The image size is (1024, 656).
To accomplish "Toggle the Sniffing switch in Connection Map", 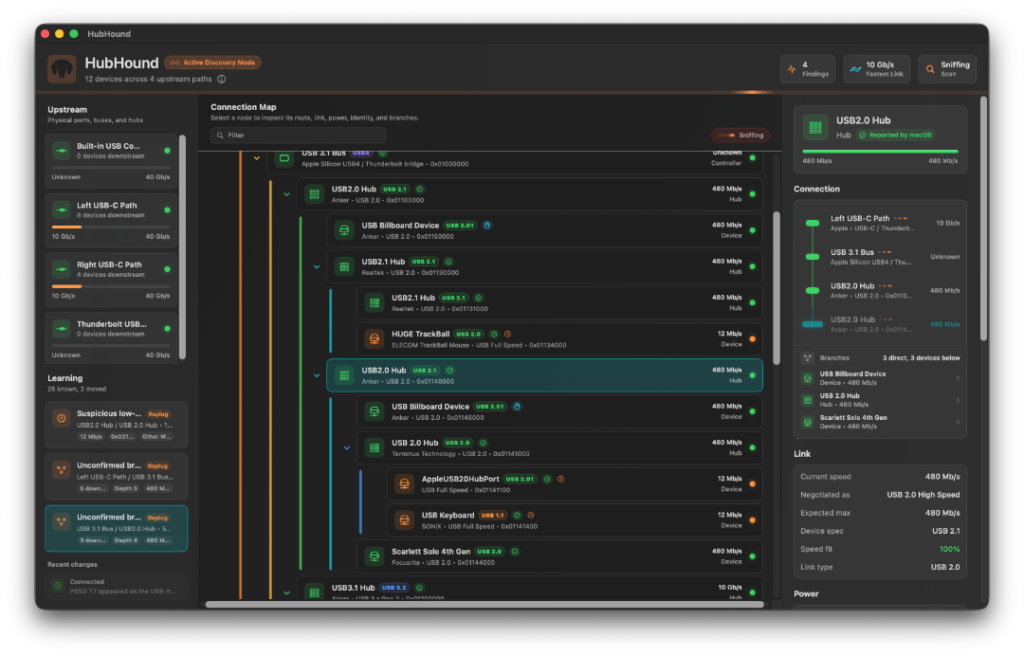I will click(x=740, y=135).
